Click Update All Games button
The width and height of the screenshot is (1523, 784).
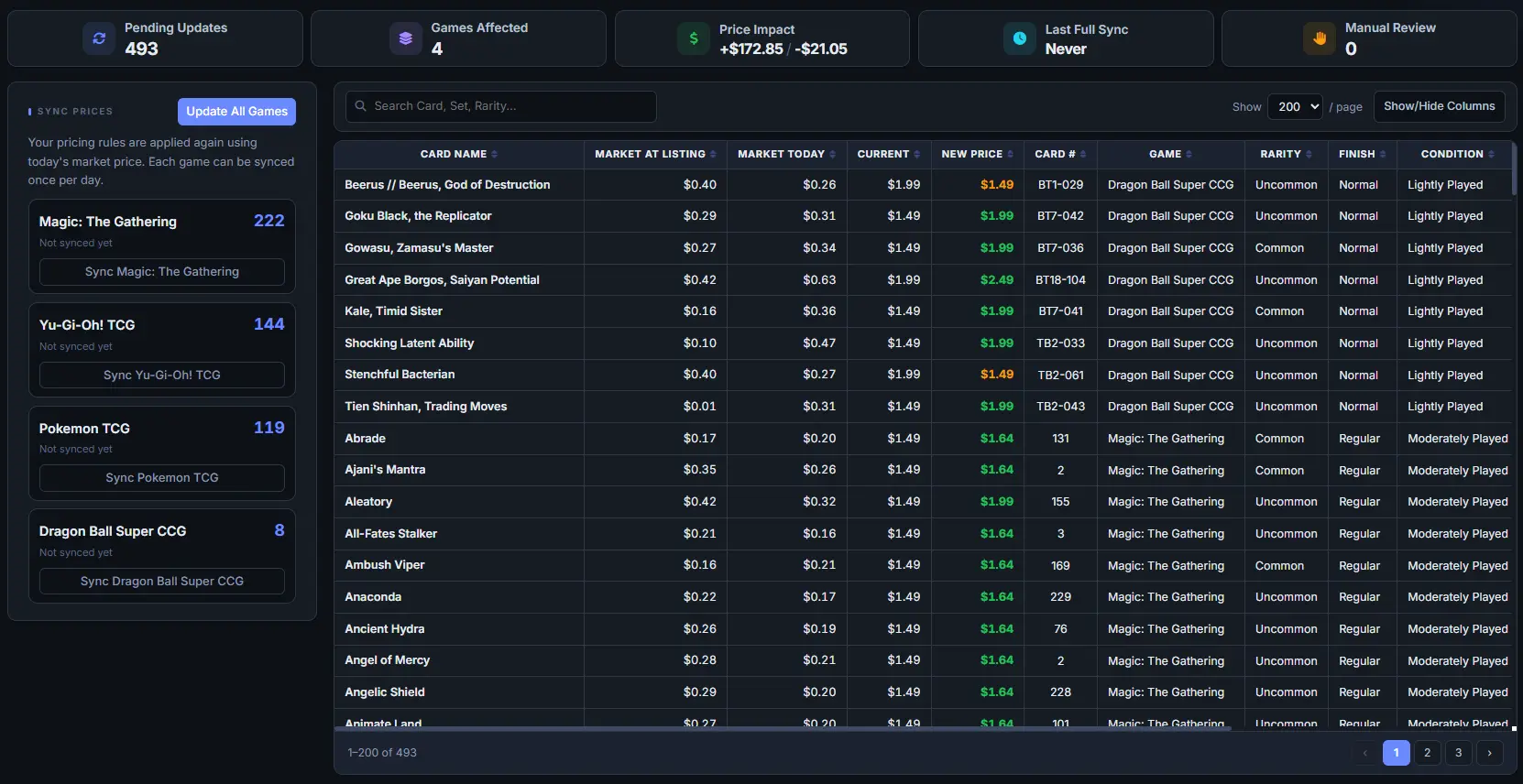(x=236, y=112)
